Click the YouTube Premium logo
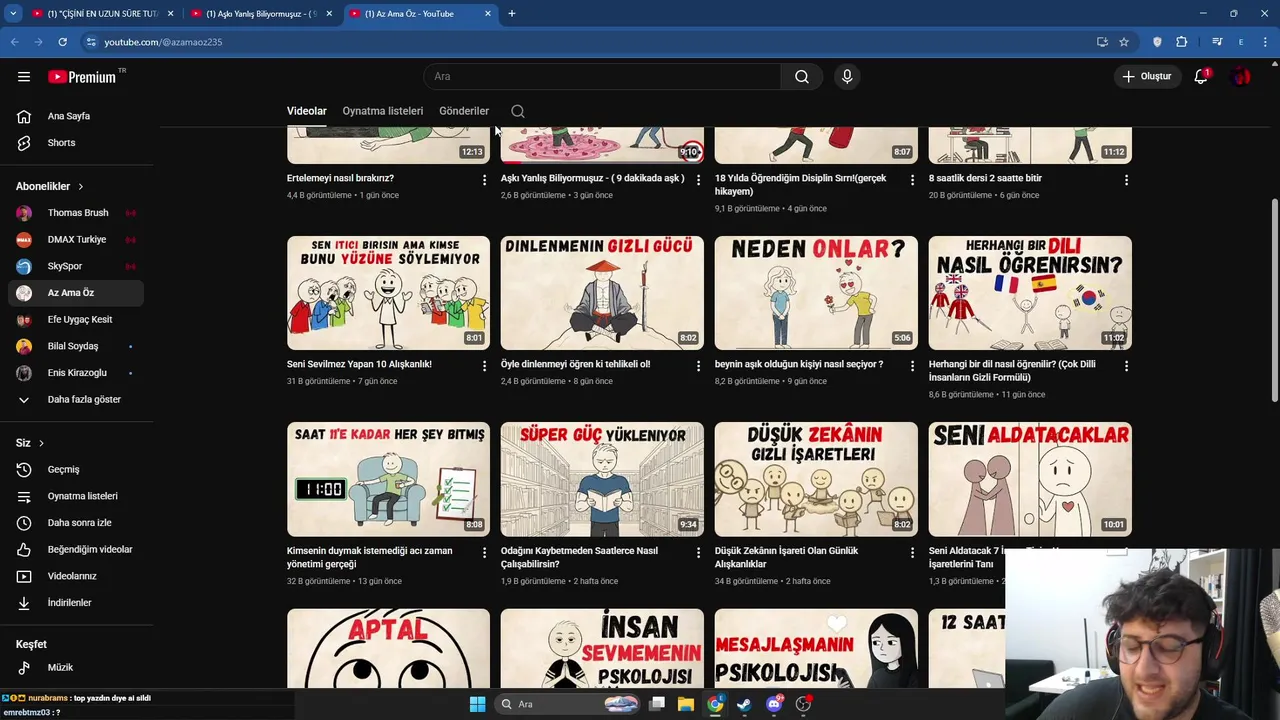Viewport: 1280px width, 720px height. point(84,77)
